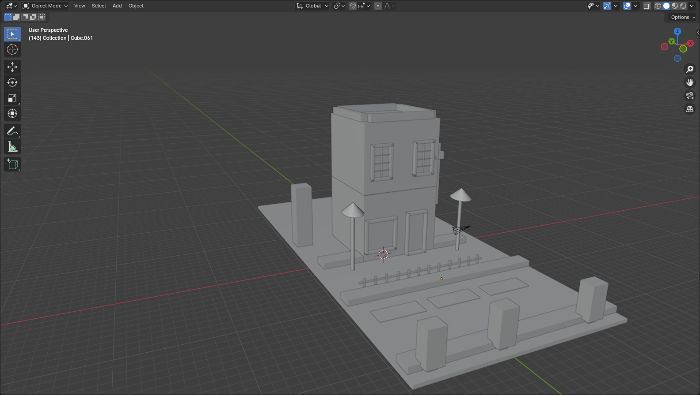Screen dimensions: 700x395
Task: Select the Transform tool
Action: click(12, 114)
